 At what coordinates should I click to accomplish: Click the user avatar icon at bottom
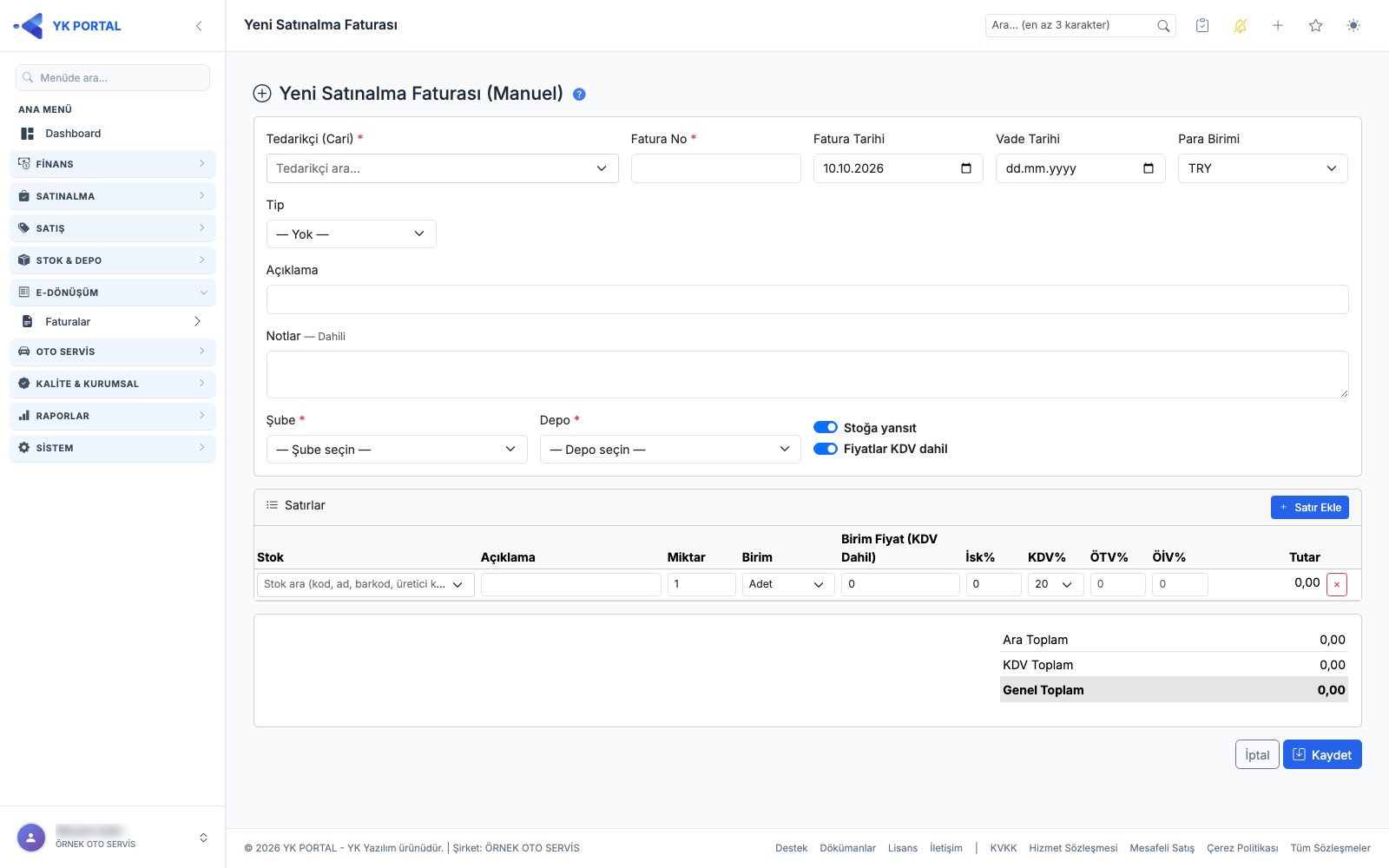coord(31,838)
